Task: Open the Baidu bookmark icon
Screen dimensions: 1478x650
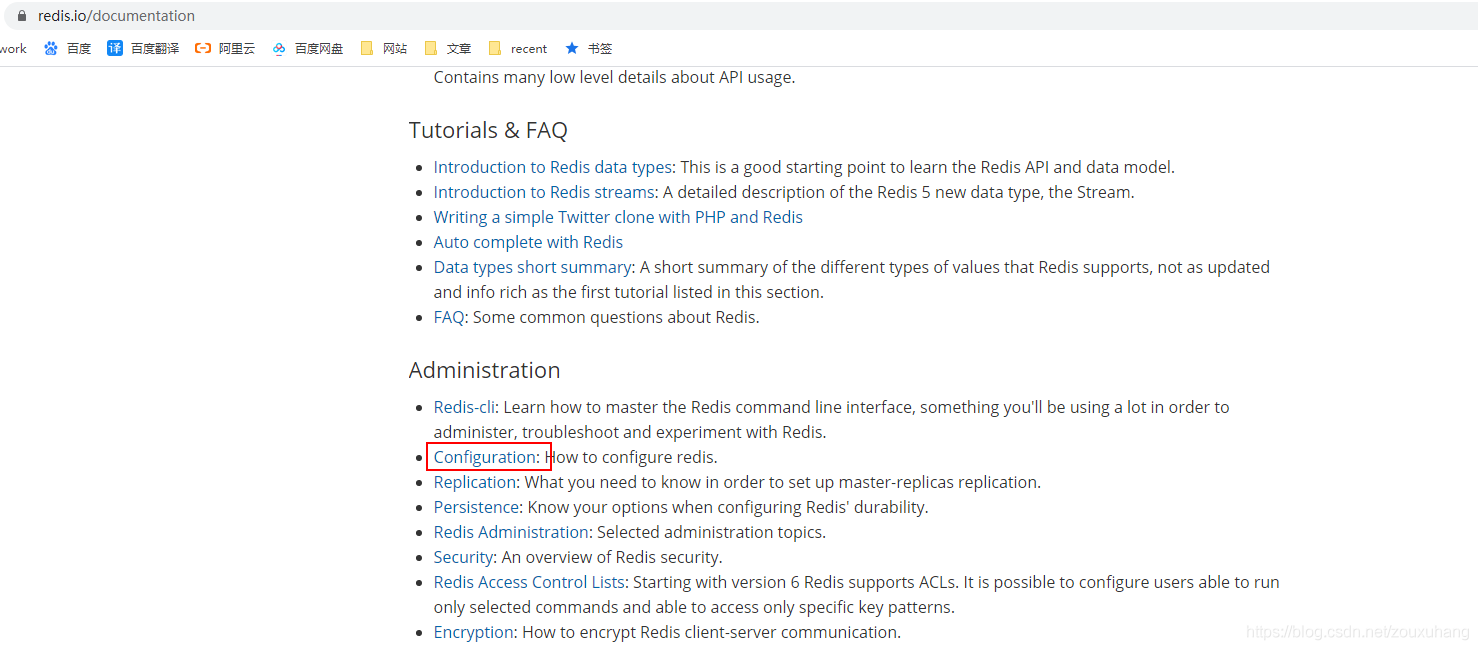Action: pyautogui.click(x=51, y=47)
